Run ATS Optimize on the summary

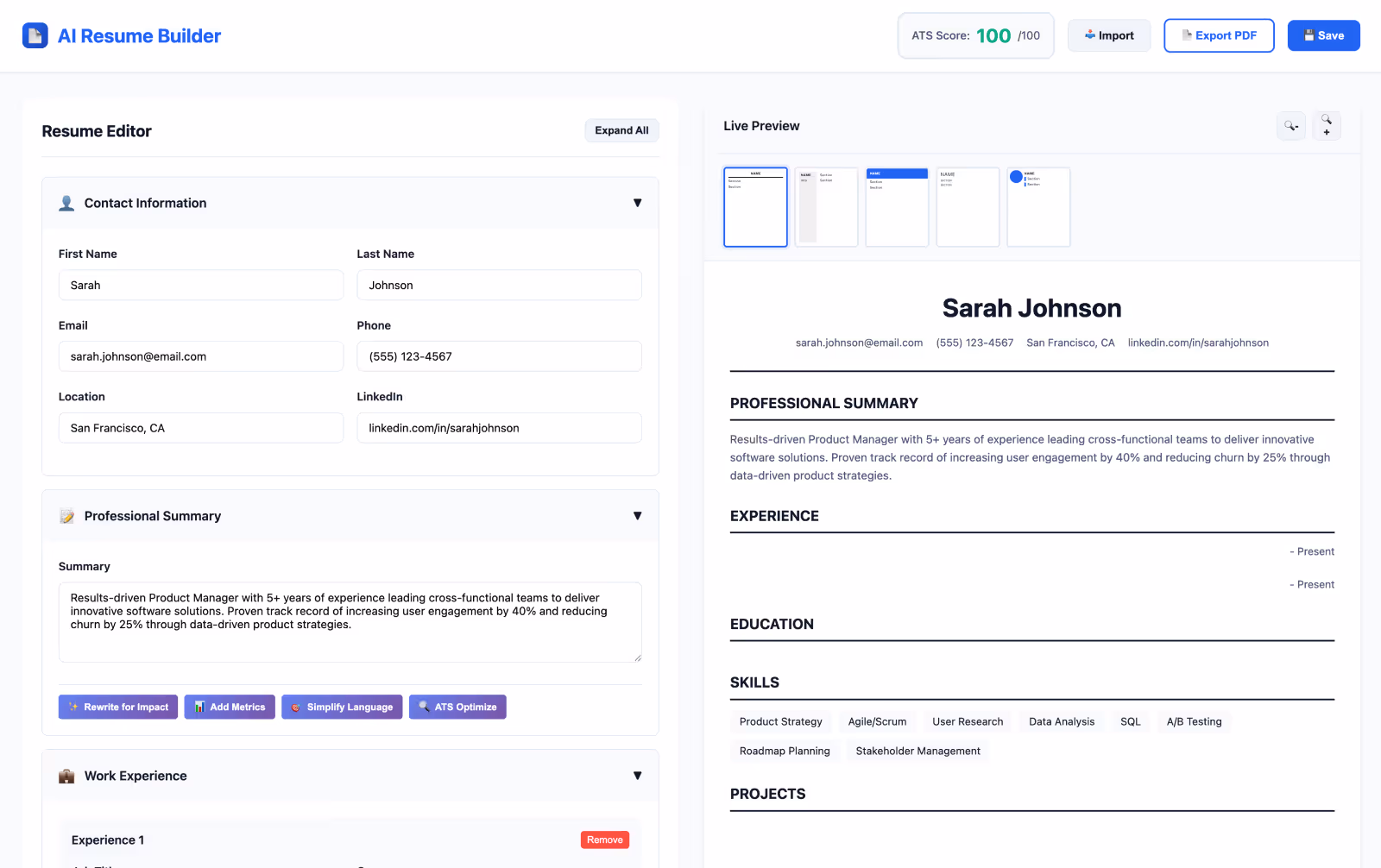[457, 707]
